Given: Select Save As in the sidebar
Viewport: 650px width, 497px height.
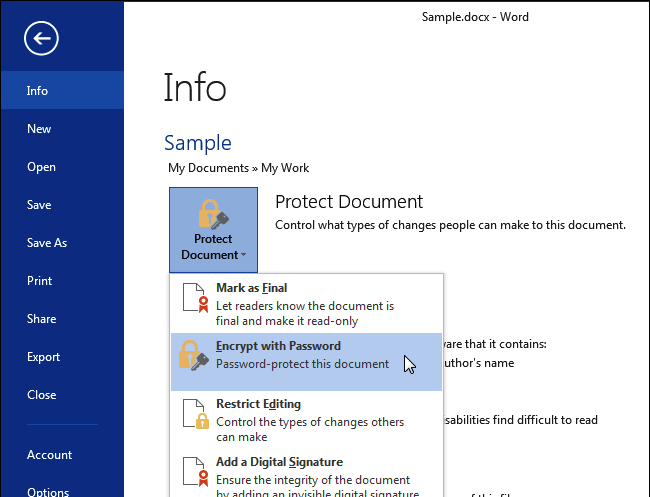Looking at the screenshot, I should coord(62,243).
